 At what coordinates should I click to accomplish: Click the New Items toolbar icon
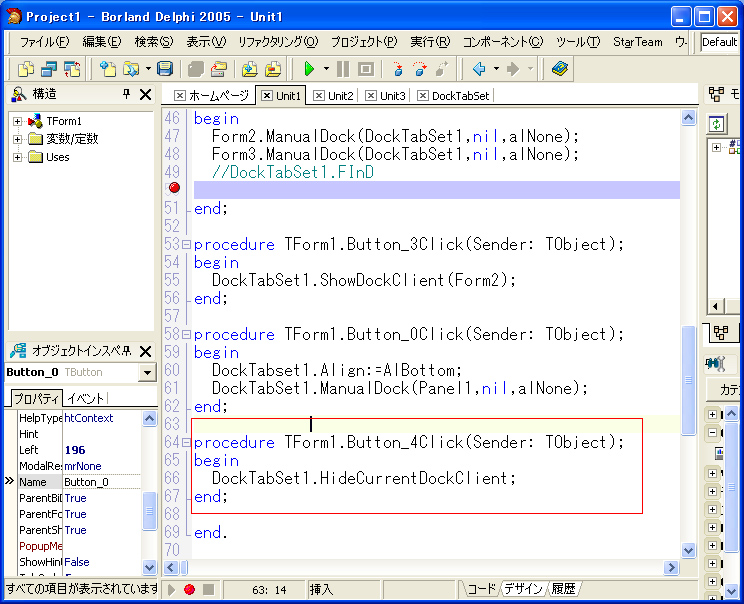[108, 69]
